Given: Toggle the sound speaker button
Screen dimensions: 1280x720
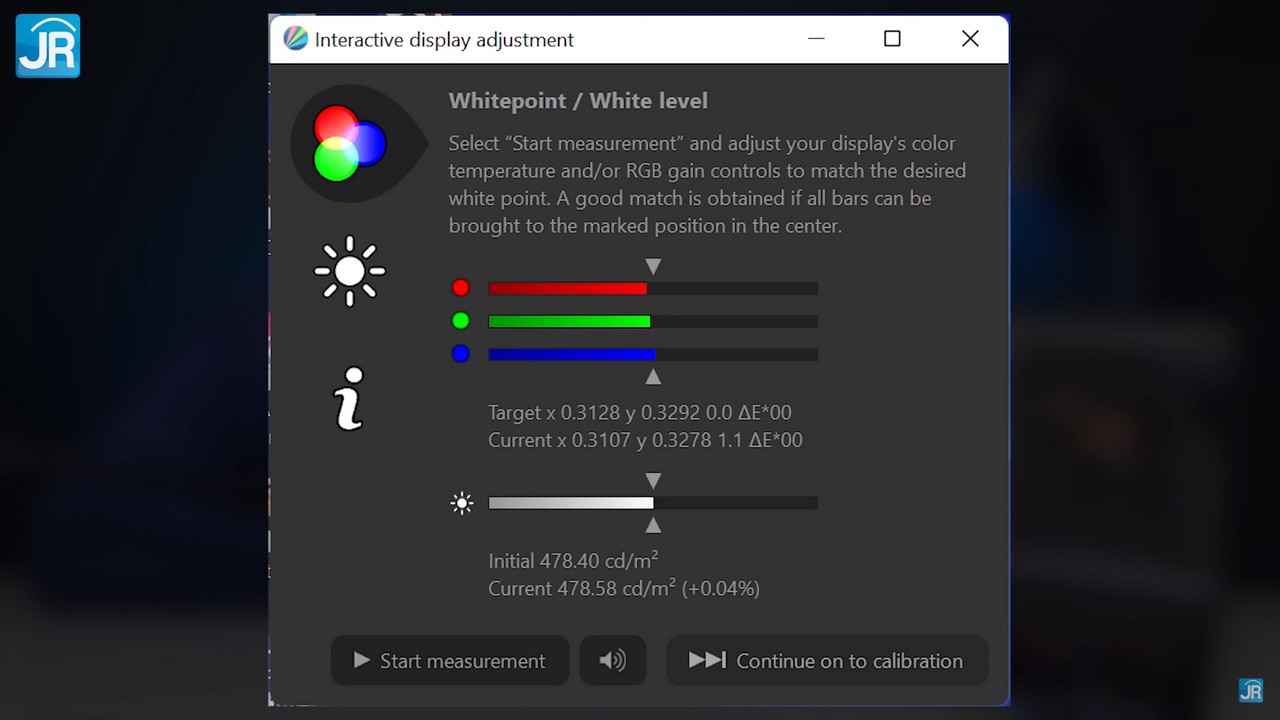Looking at the screenshot, I should pyautogui.click(x=612, y=661).
